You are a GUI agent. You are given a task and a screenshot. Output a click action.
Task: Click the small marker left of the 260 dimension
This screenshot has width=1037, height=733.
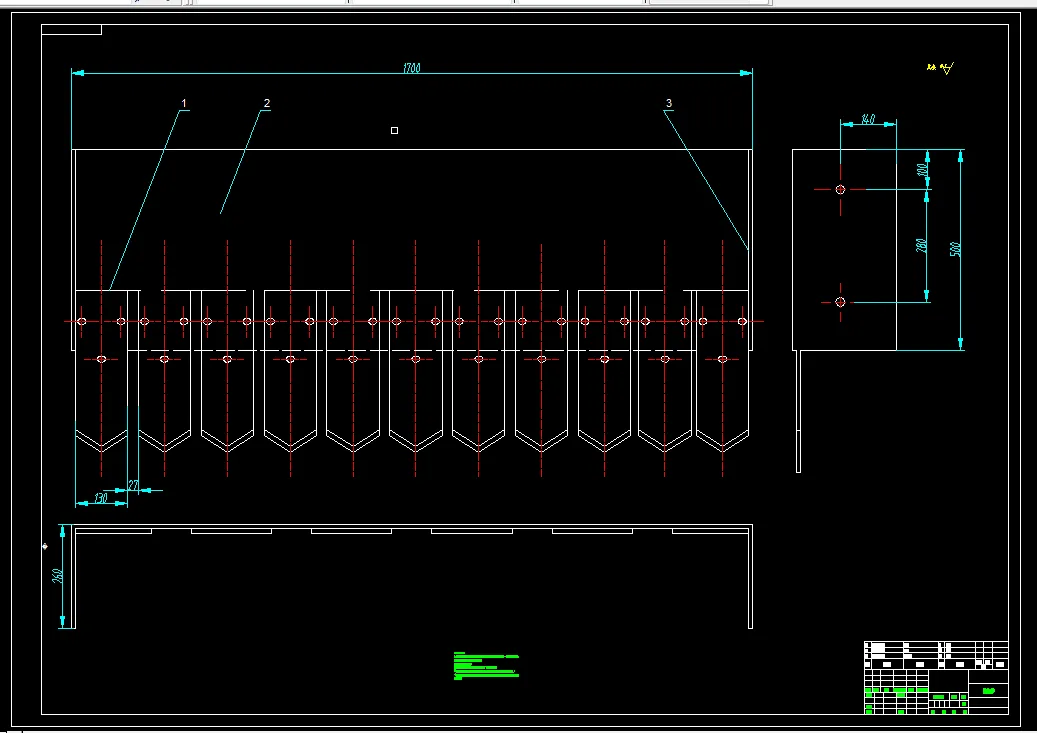click(x=45, y=546)
